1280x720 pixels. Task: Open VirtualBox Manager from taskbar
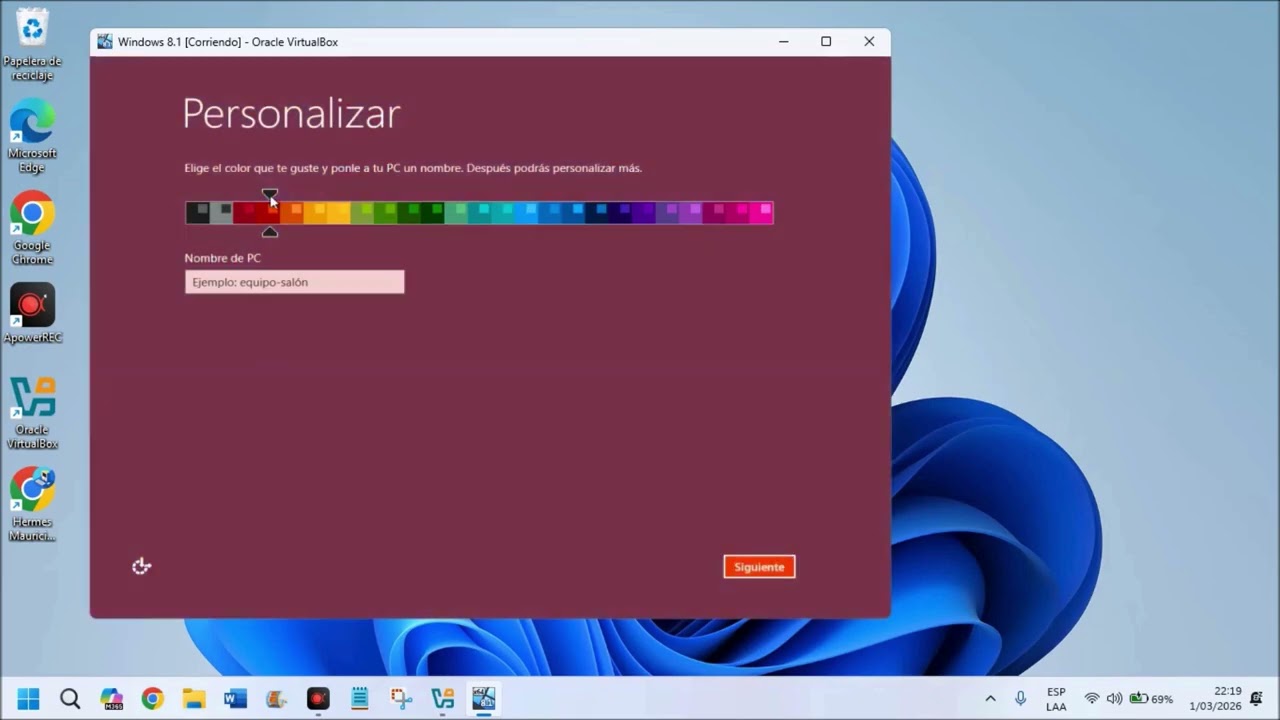coord(442,698)
